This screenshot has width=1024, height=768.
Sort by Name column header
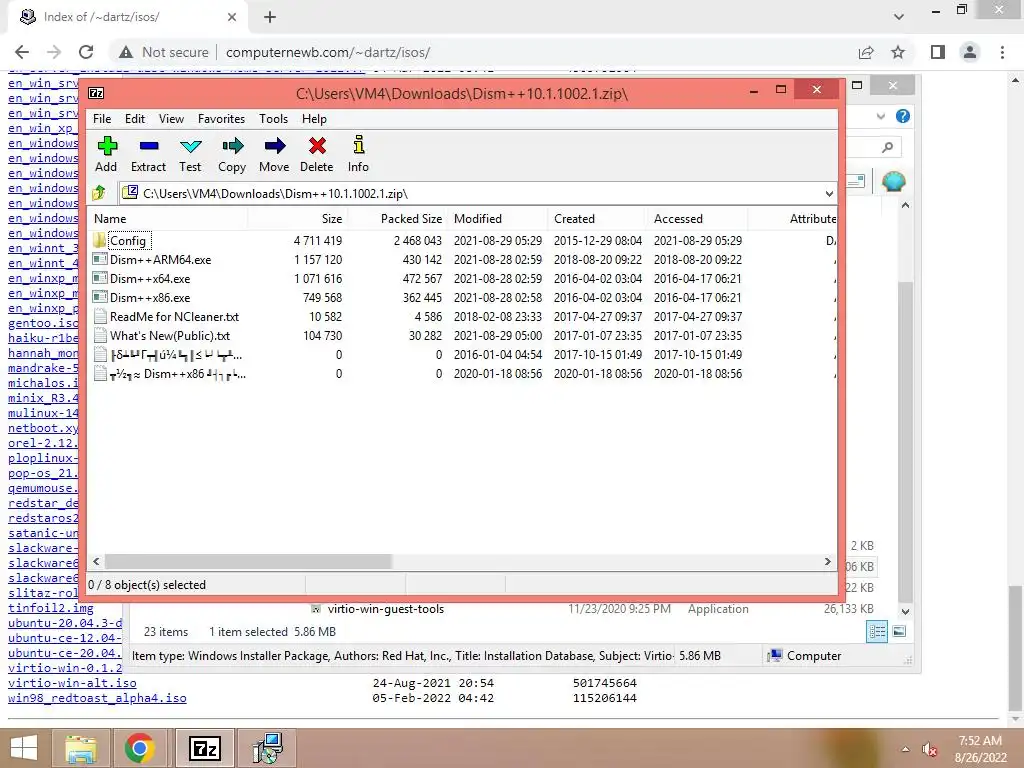(x=168, y=219)
